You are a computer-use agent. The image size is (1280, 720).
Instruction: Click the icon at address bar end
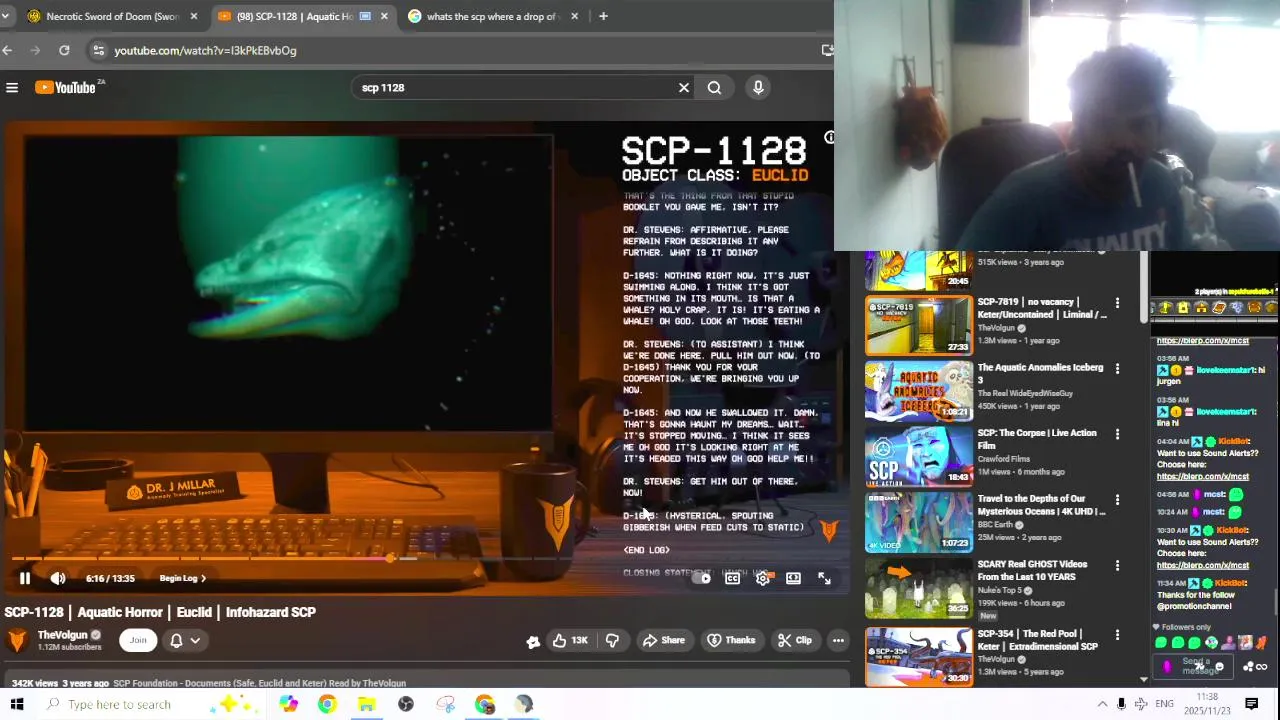coord(827,50)
